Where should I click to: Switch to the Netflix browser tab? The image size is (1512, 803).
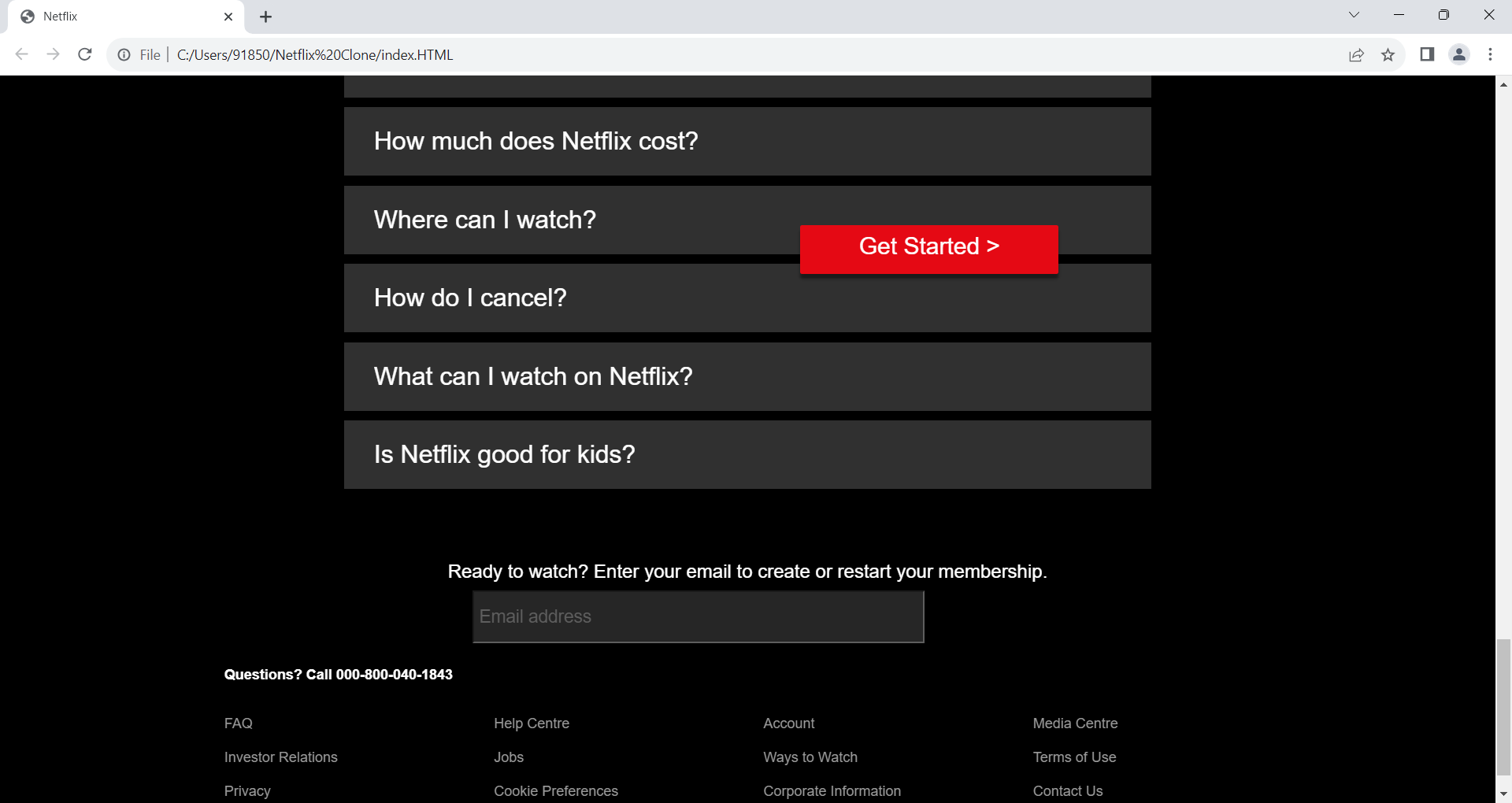[x=118, y=16]
